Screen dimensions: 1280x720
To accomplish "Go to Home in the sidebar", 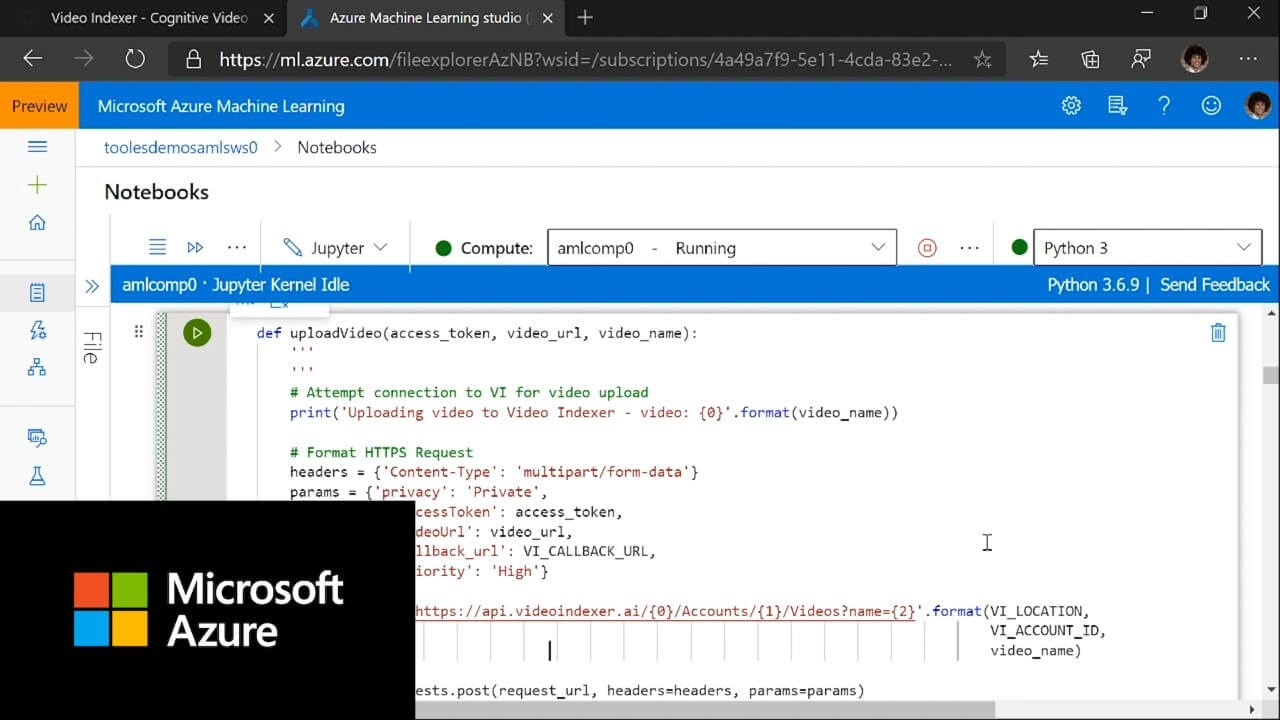I will click(38, 223).
